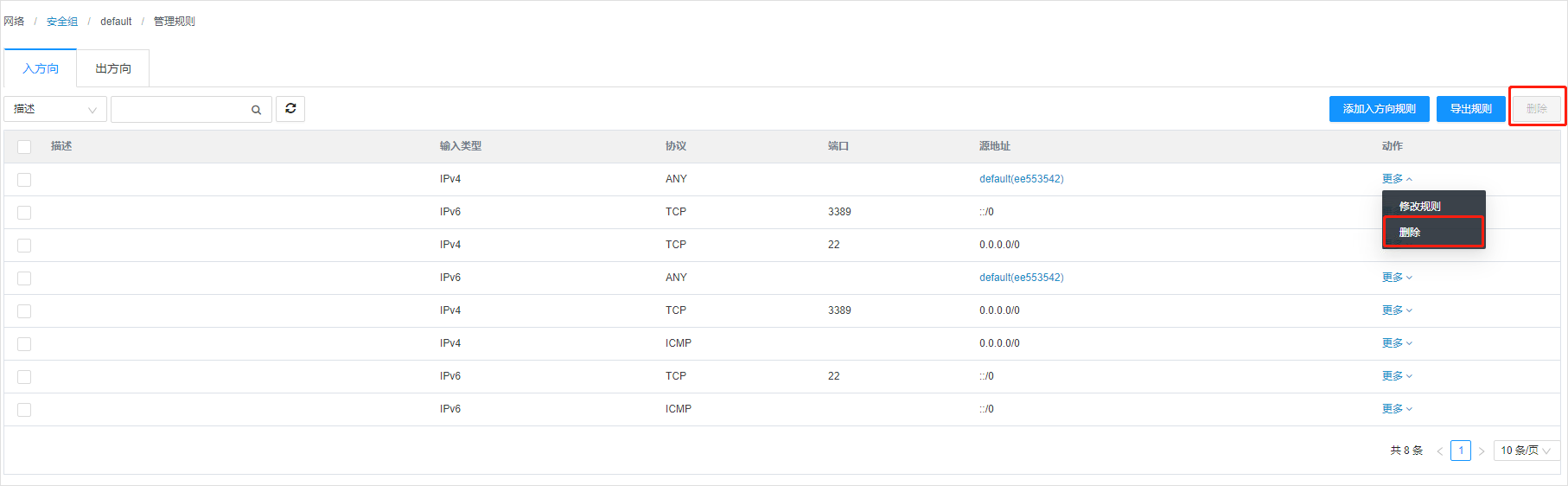
Task: Select page number 1
Action: pos(1461,451)
